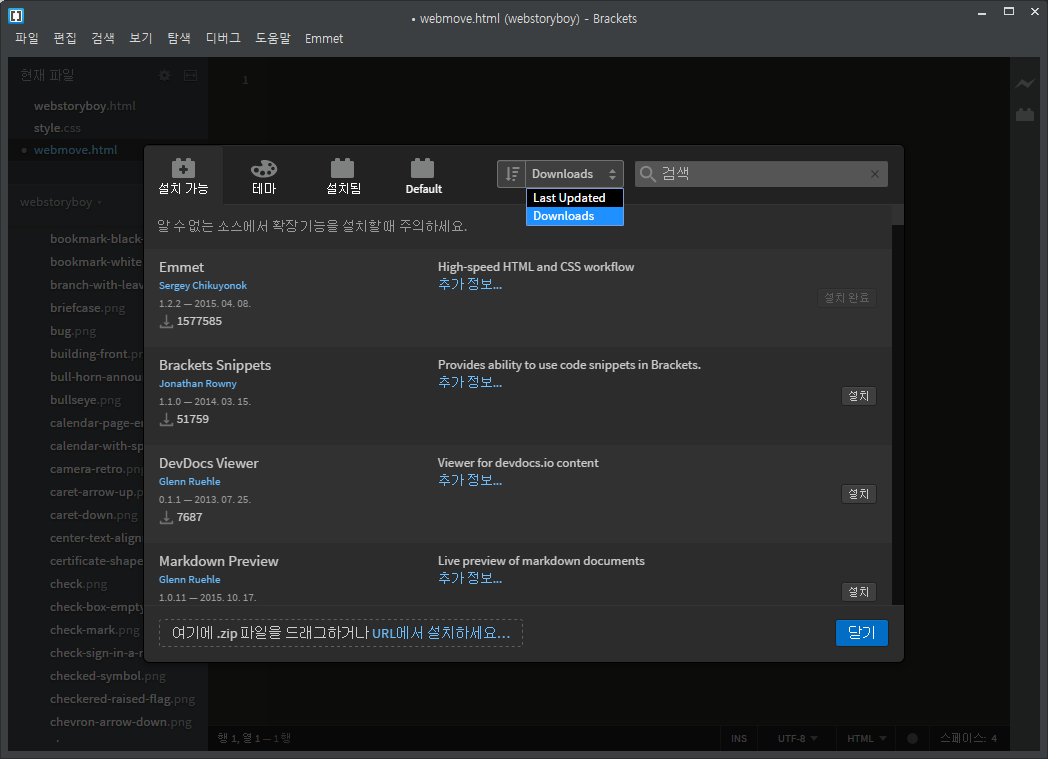The image size is (1048, 759).
Task: Select chevron-arrow-down.png in file tree
Action: pyautogui.click(x=120, y=722)
